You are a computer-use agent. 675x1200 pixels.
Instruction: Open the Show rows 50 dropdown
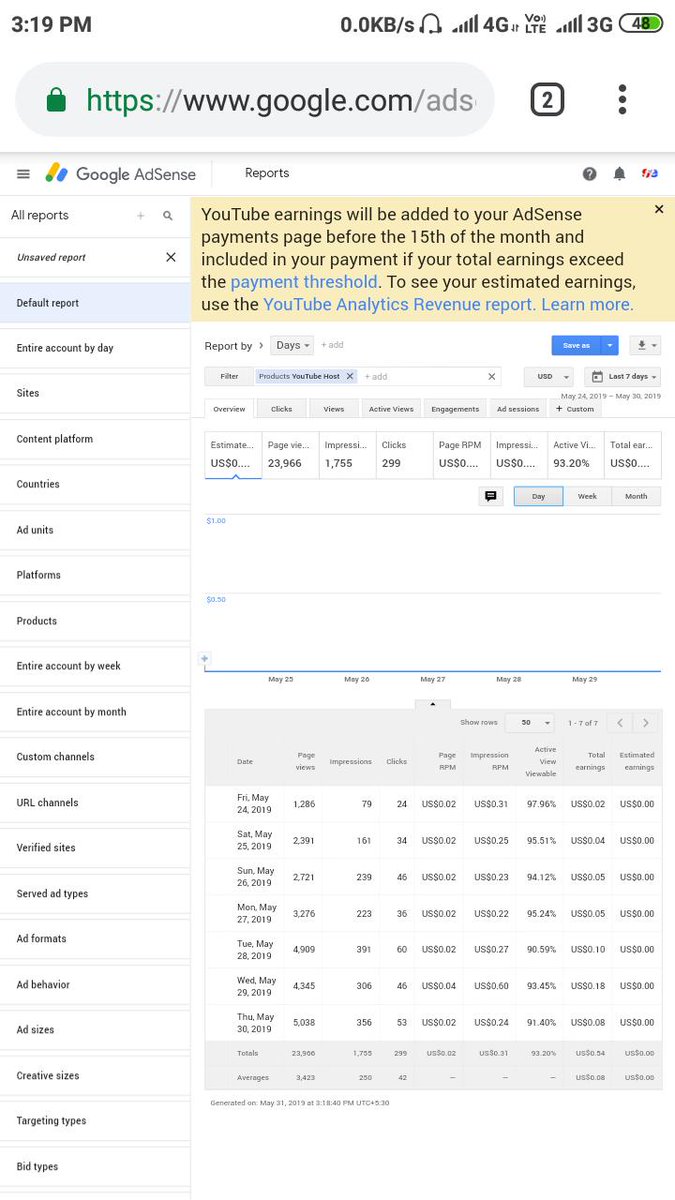click(x=530, y=723)
